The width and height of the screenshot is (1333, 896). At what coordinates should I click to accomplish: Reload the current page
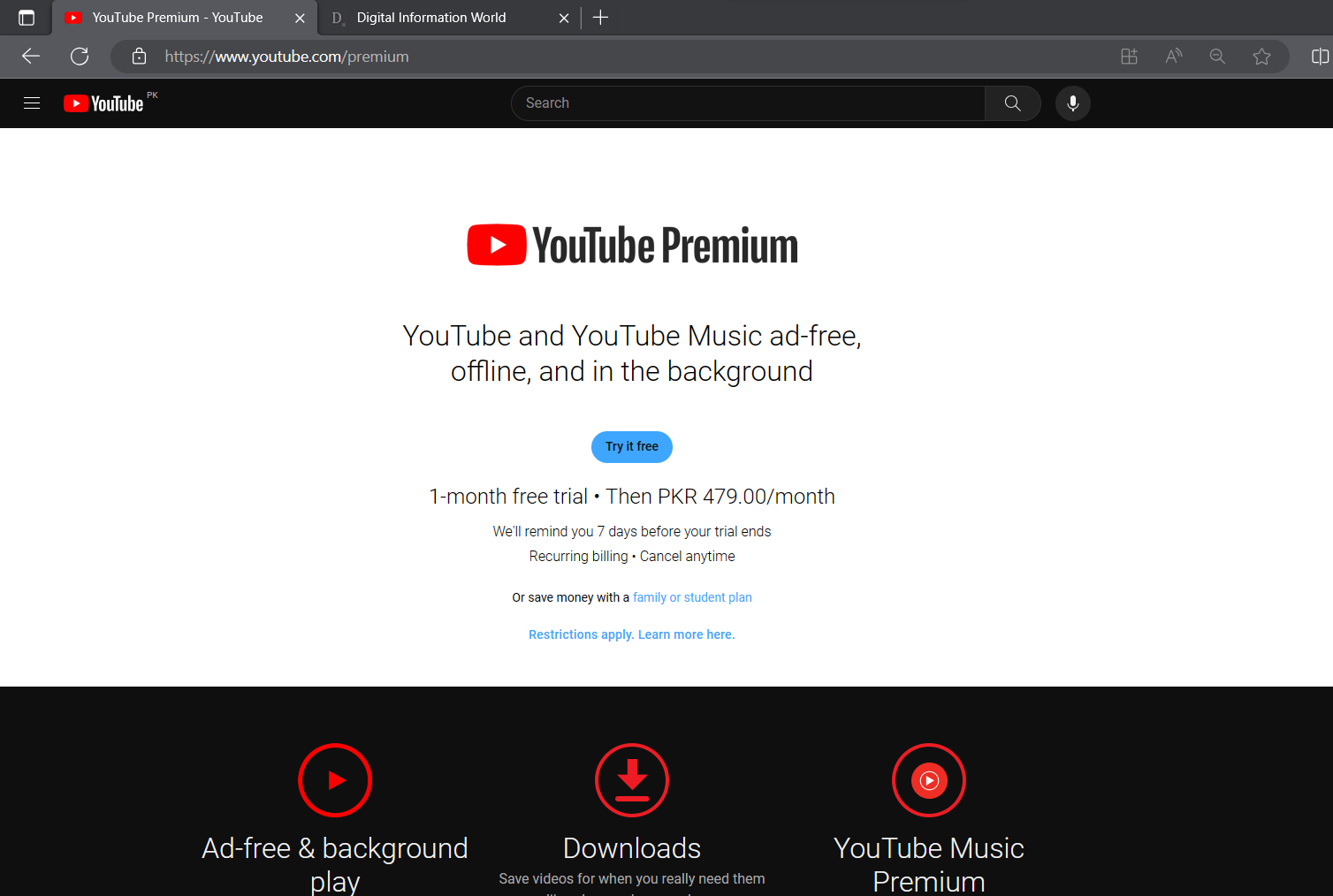pyautogui.click(x=80, y=57)
